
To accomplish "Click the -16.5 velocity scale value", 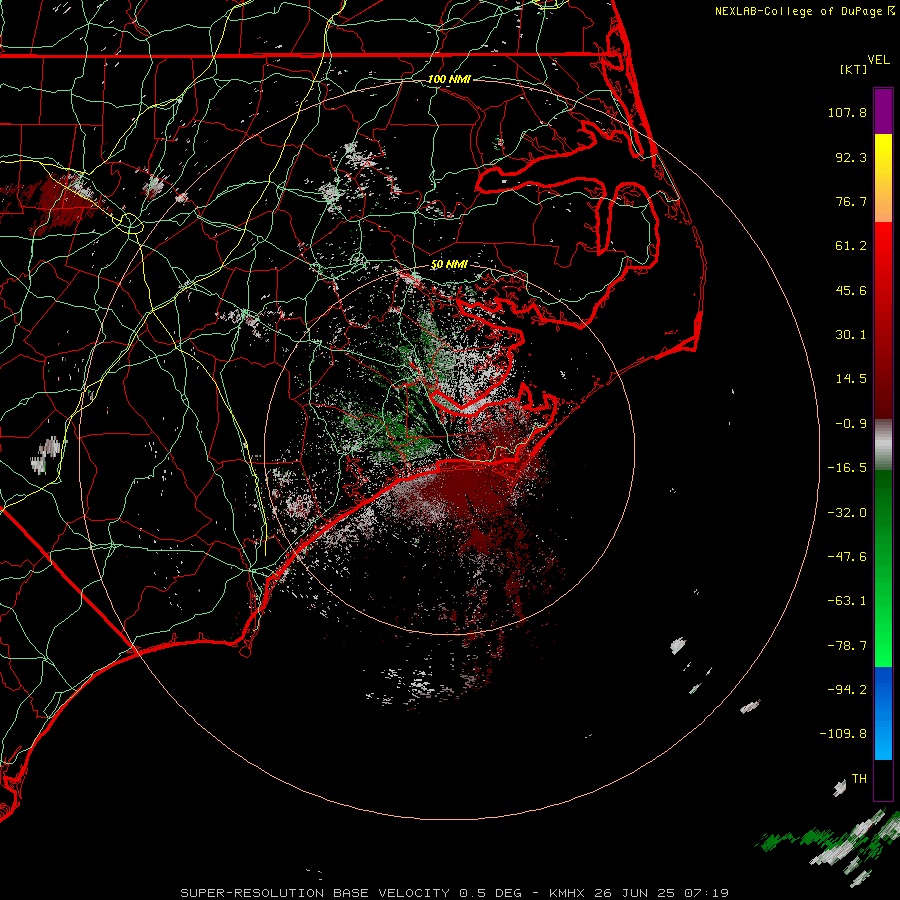I will pyautogui.click(x=847, y=468).
